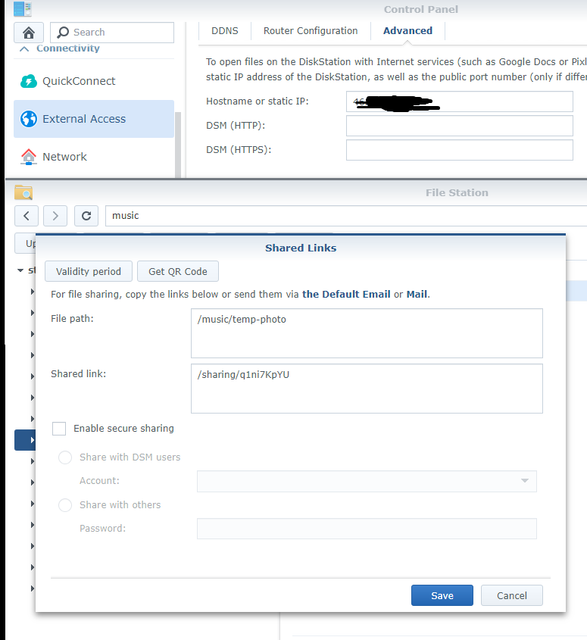The image size is (587, 640).
Task: Open Network settings in sidebar
Action: click(x=94, y=157)
